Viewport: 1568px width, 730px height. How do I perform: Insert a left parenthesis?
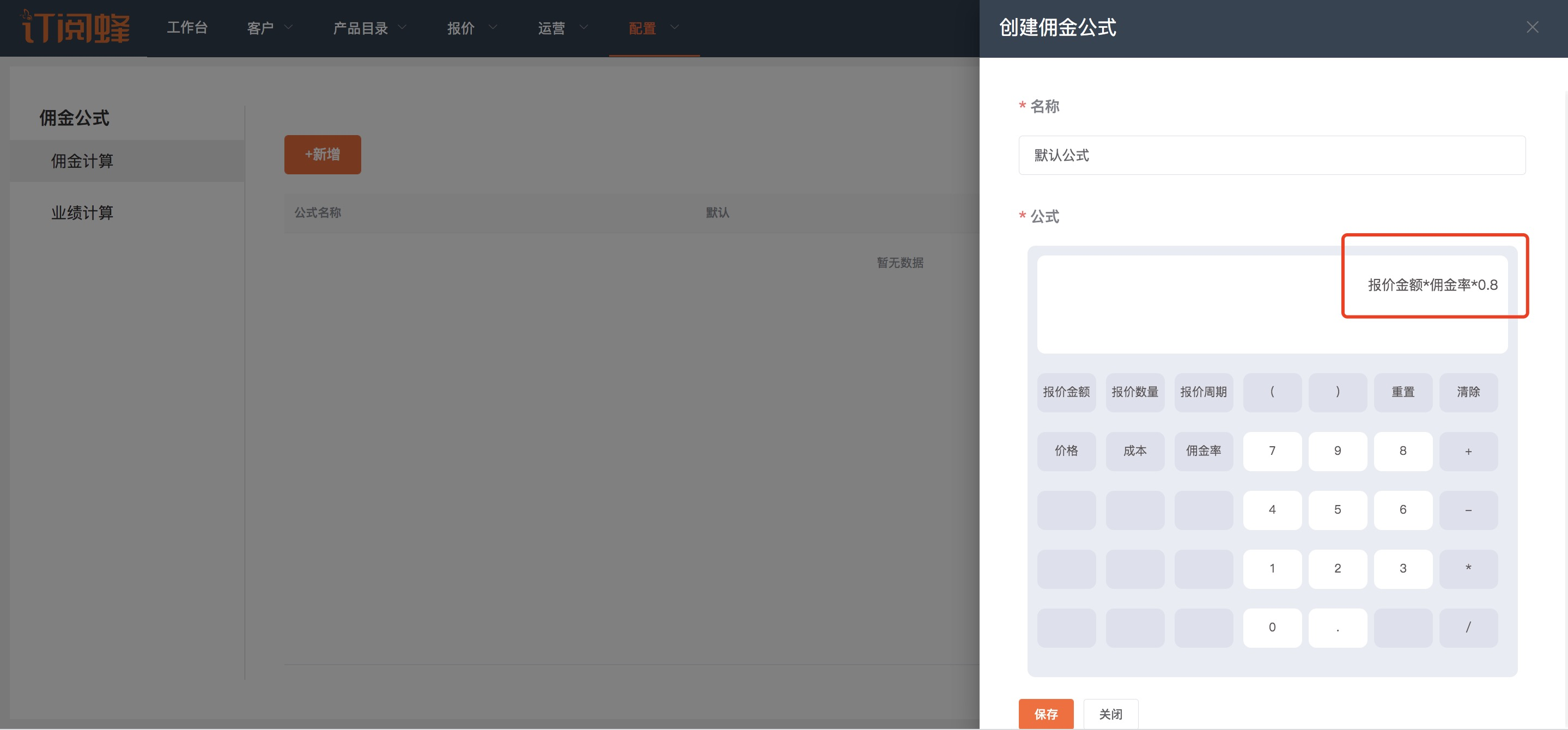coord(1272,392)
